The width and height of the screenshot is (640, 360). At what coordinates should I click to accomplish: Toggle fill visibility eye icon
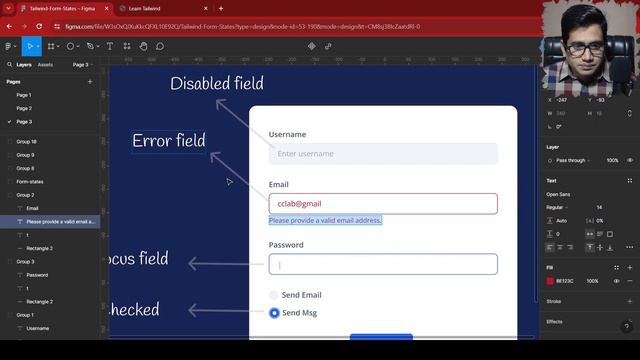[617, 281]
